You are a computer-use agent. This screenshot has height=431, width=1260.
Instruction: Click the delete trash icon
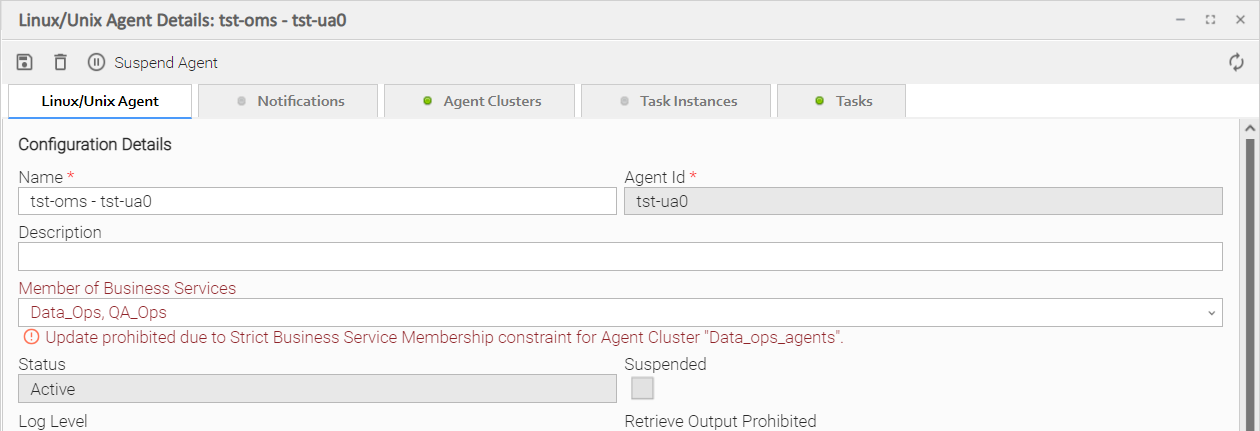click(x=61, y=62)
